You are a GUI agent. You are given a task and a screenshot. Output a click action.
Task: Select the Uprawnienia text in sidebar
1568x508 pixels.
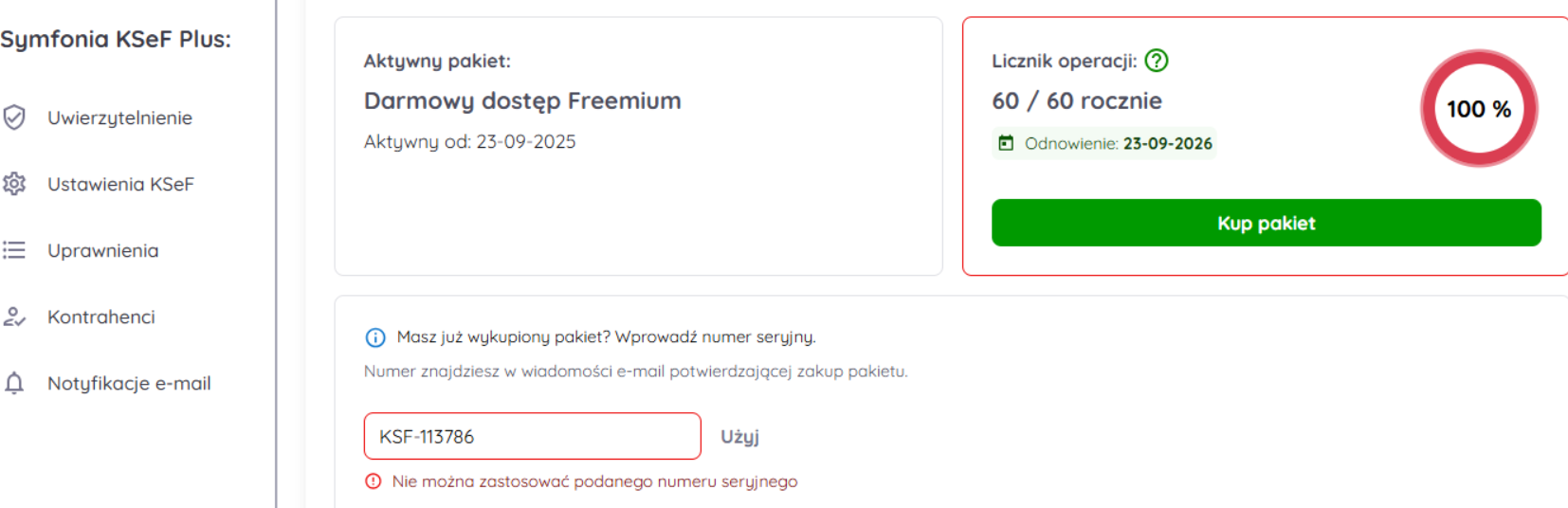(x=103, y=250)
